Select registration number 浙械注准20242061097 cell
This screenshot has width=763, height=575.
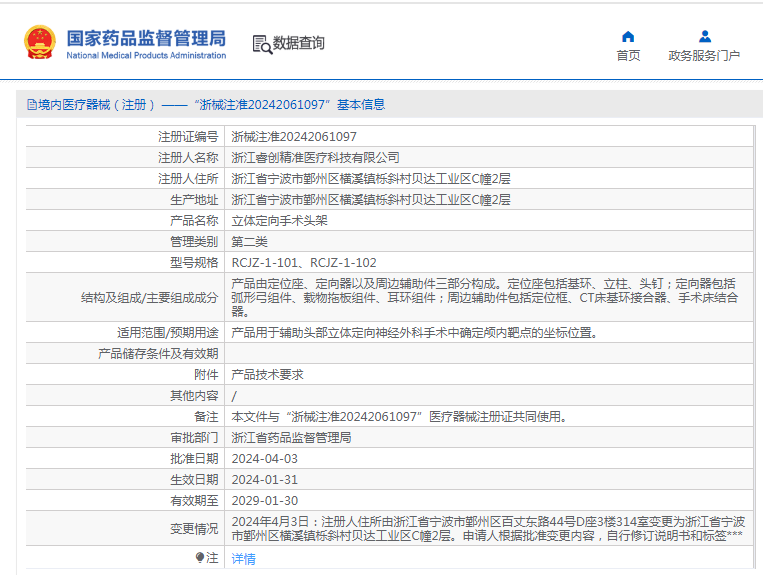(294, 137)
